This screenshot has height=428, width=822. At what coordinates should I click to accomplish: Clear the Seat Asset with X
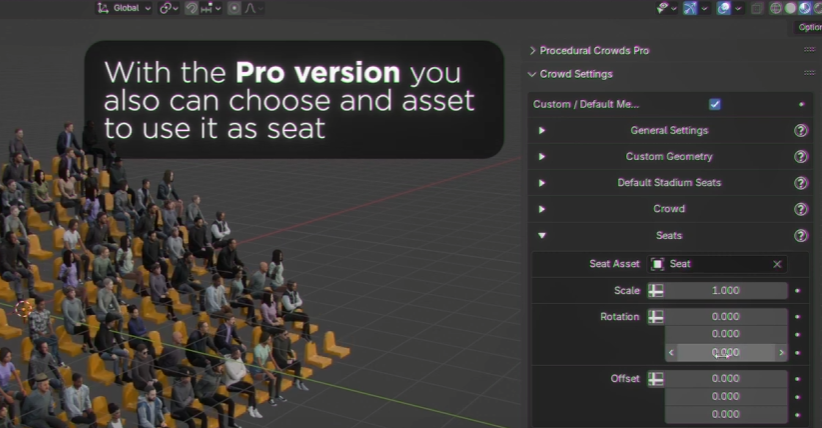[x=777, y=264]
